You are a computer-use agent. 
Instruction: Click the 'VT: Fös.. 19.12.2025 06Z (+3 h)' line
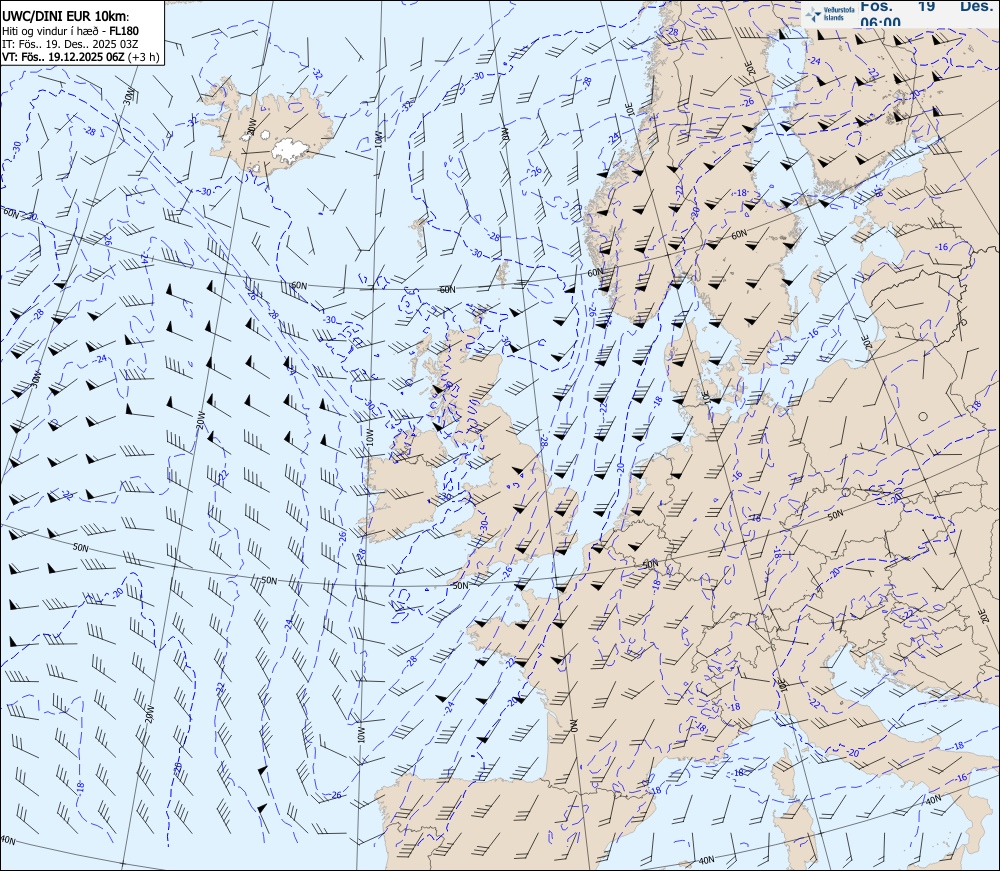(x=80, y=57)
